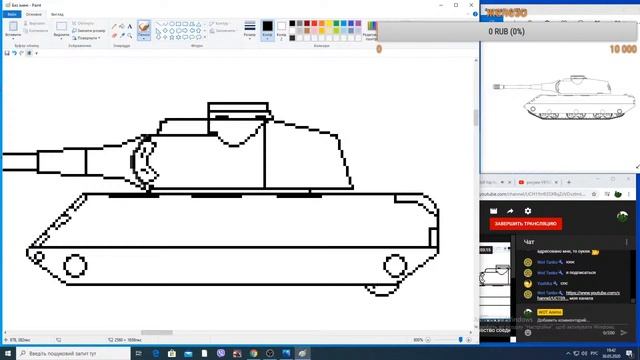Screen dimensions: 640x360
Task: Choose the rectangle shape in Shapes gallery
Action: (178, 24)
